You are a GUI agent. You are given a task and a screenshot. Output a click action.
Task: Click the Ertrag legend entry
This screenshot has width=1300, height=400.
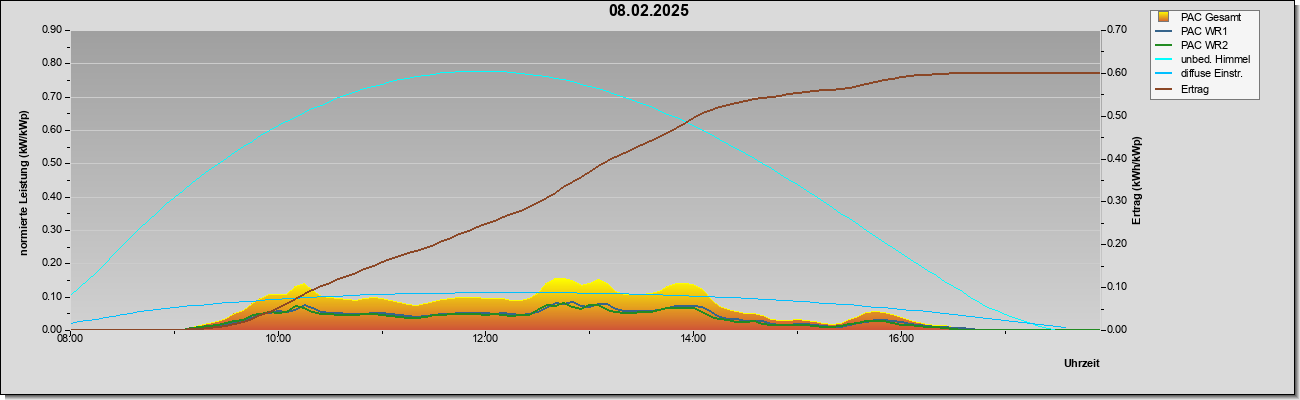[1195, 89]
